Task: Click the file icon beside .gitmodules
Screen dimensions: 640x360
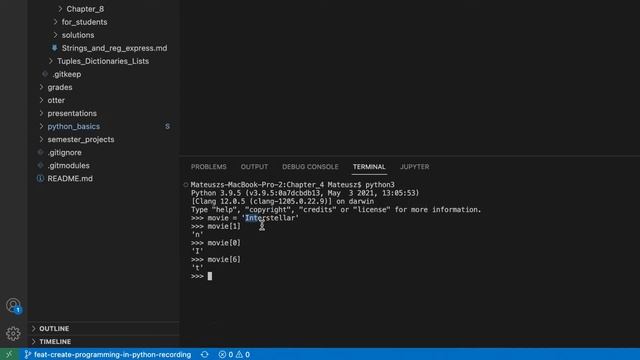Action: click(40, 165)
